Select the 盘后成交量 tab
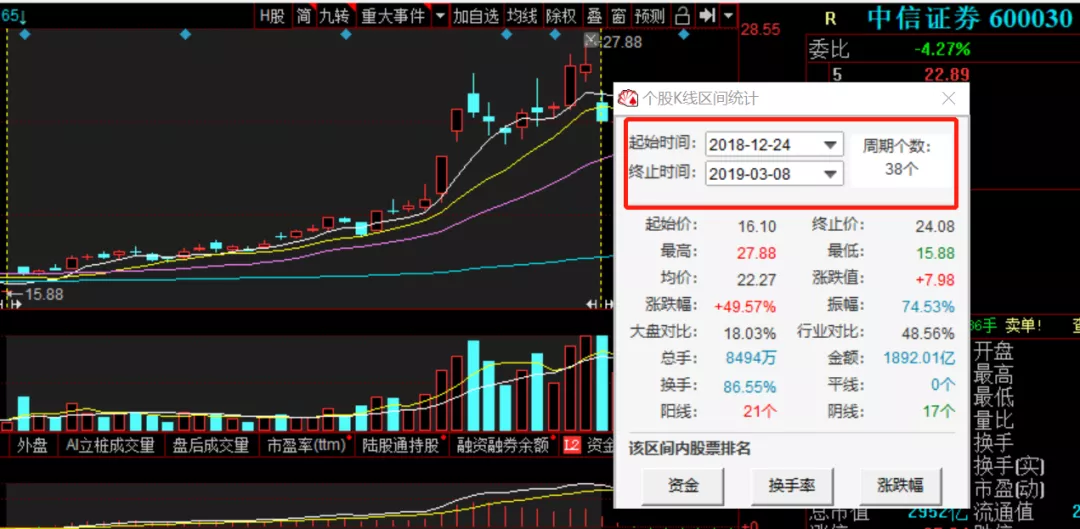Image resolution: width=1080 pixels, height=529 pixels. (211, 446)
